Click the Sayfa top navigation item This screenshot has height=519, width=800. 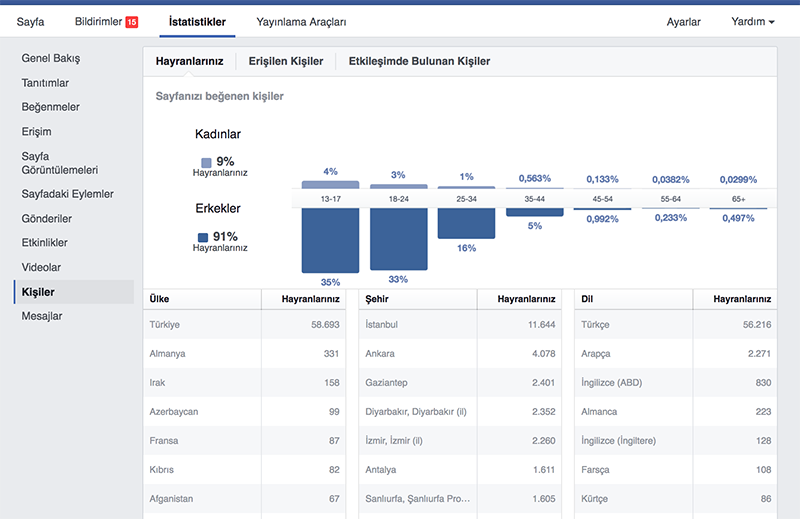pyautogui.click(x=30, y=22)
